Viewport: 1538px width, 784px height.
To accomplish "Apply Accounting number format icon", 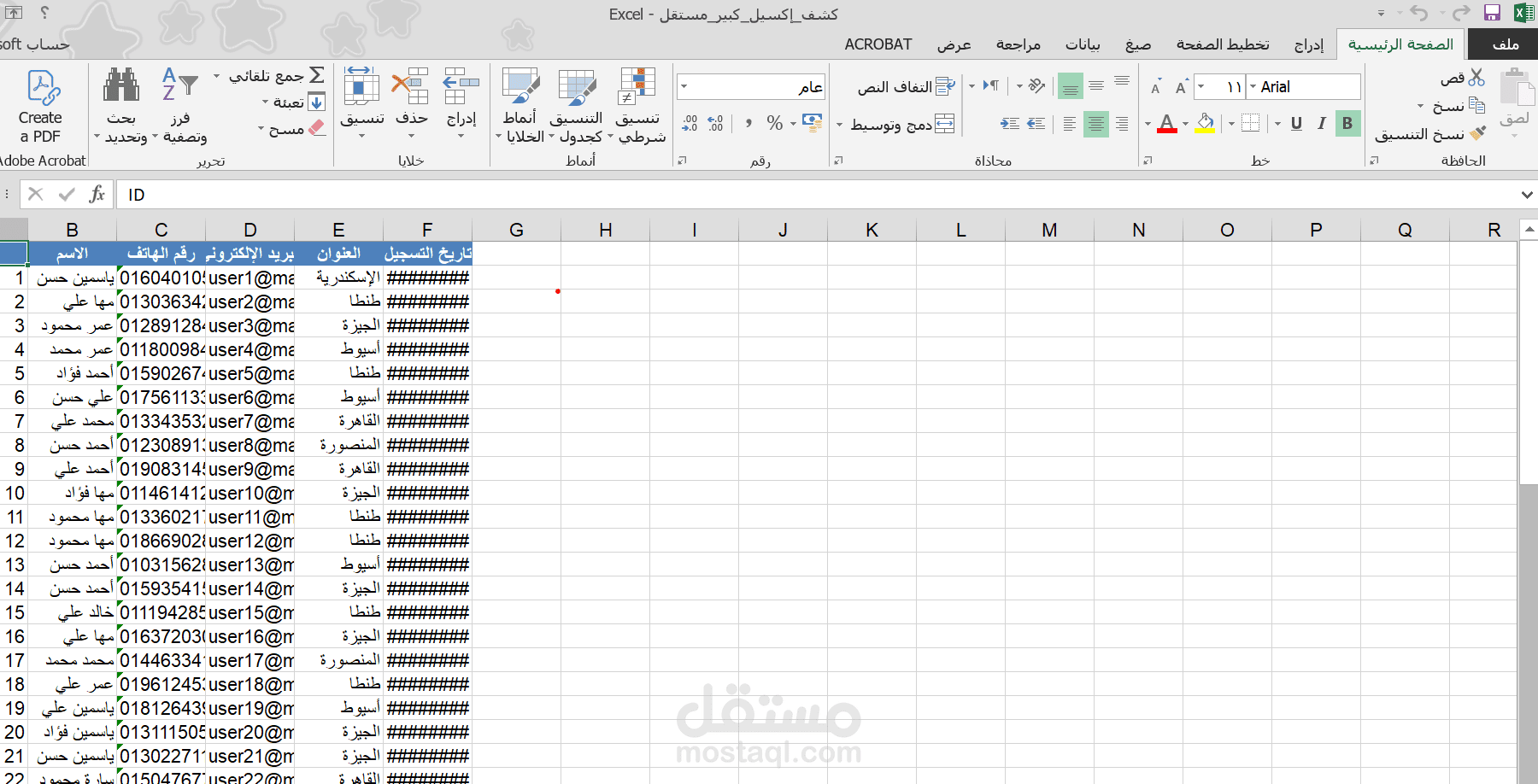I will tap(813, 123).
